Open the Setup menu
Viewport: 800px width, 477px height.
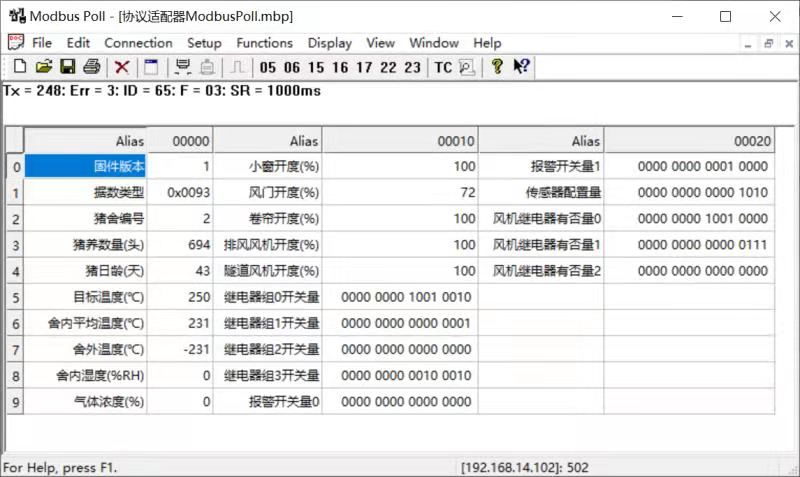204,43
